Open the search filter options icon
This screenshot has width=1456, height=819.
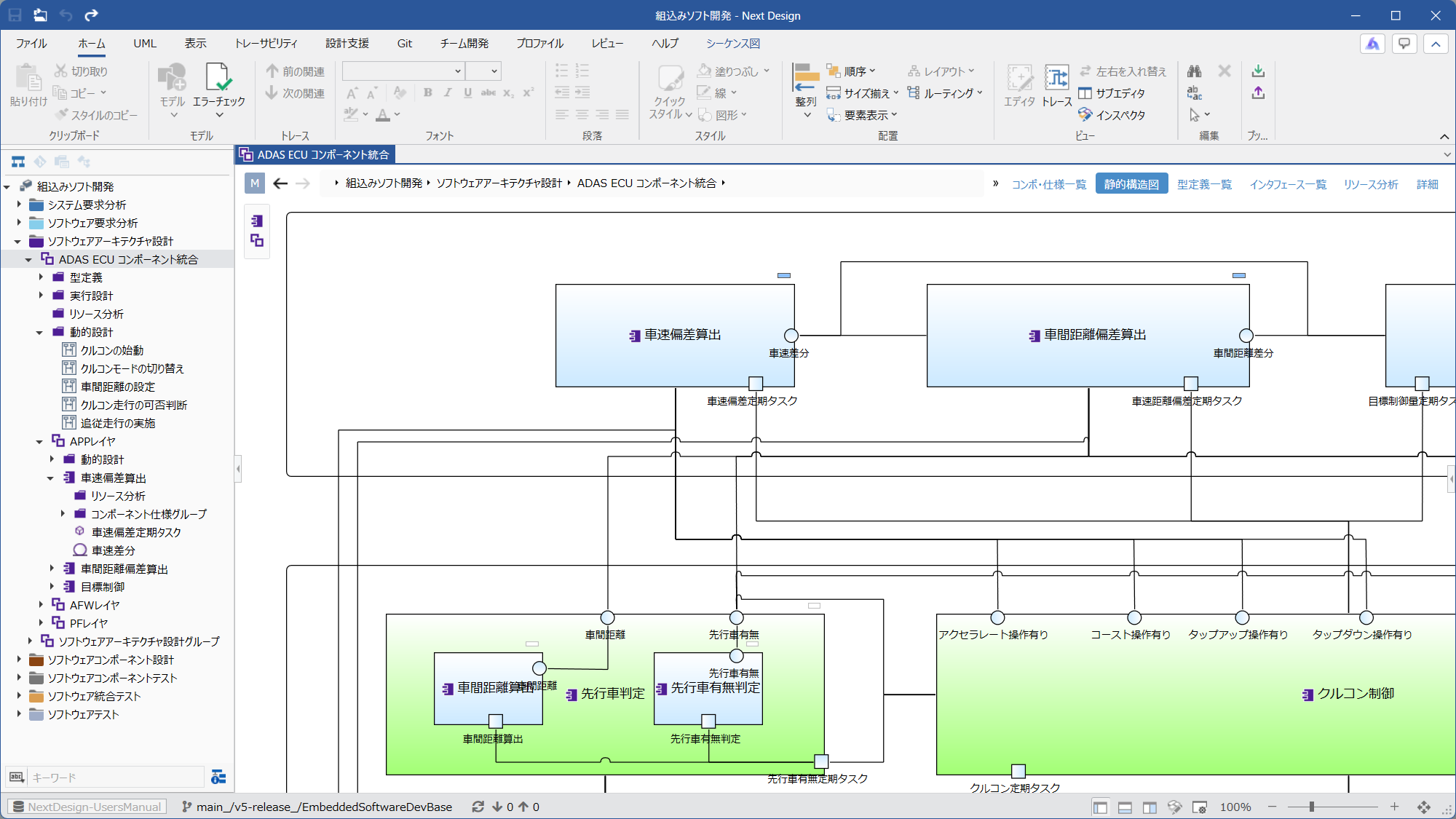tap(218, 778)
